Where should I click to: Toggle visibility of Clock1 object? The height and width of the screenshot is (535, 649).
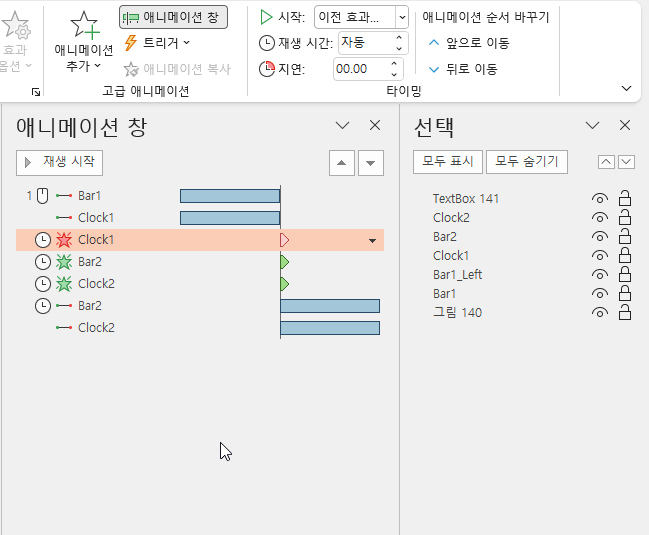(x=600, y=255)
